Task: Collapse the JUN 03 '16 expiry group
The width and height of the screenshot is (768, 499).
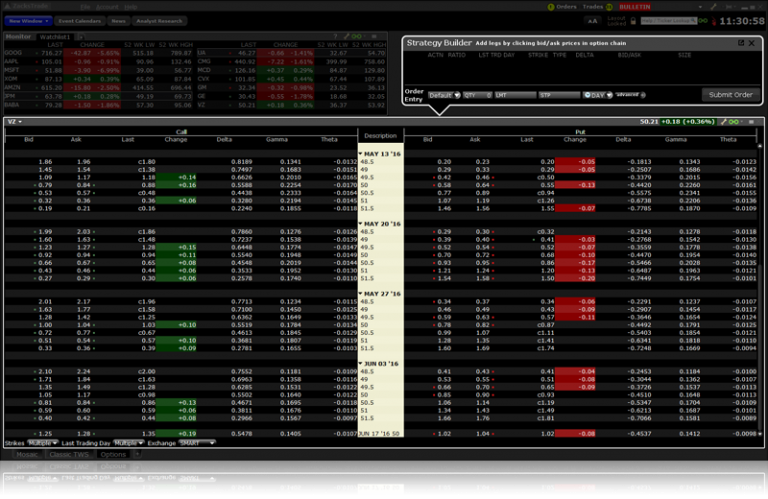Action: [x=360, y=364]
